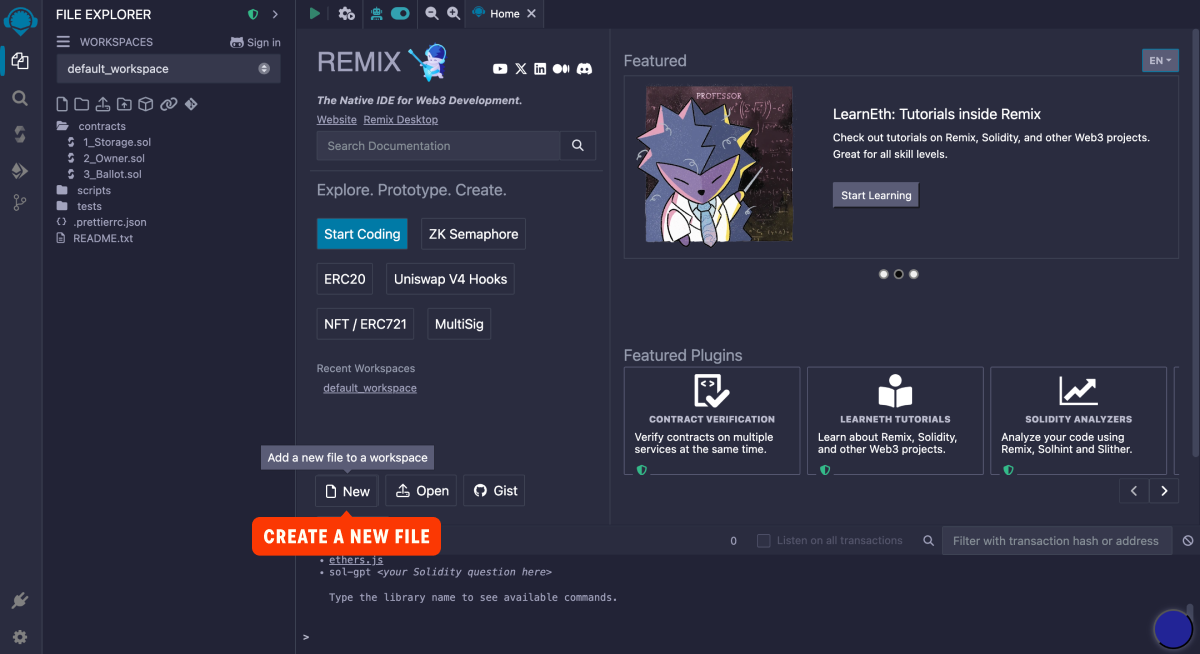
Task: Click the transaction hash filter field
Action: click(x=1057, y=540)
